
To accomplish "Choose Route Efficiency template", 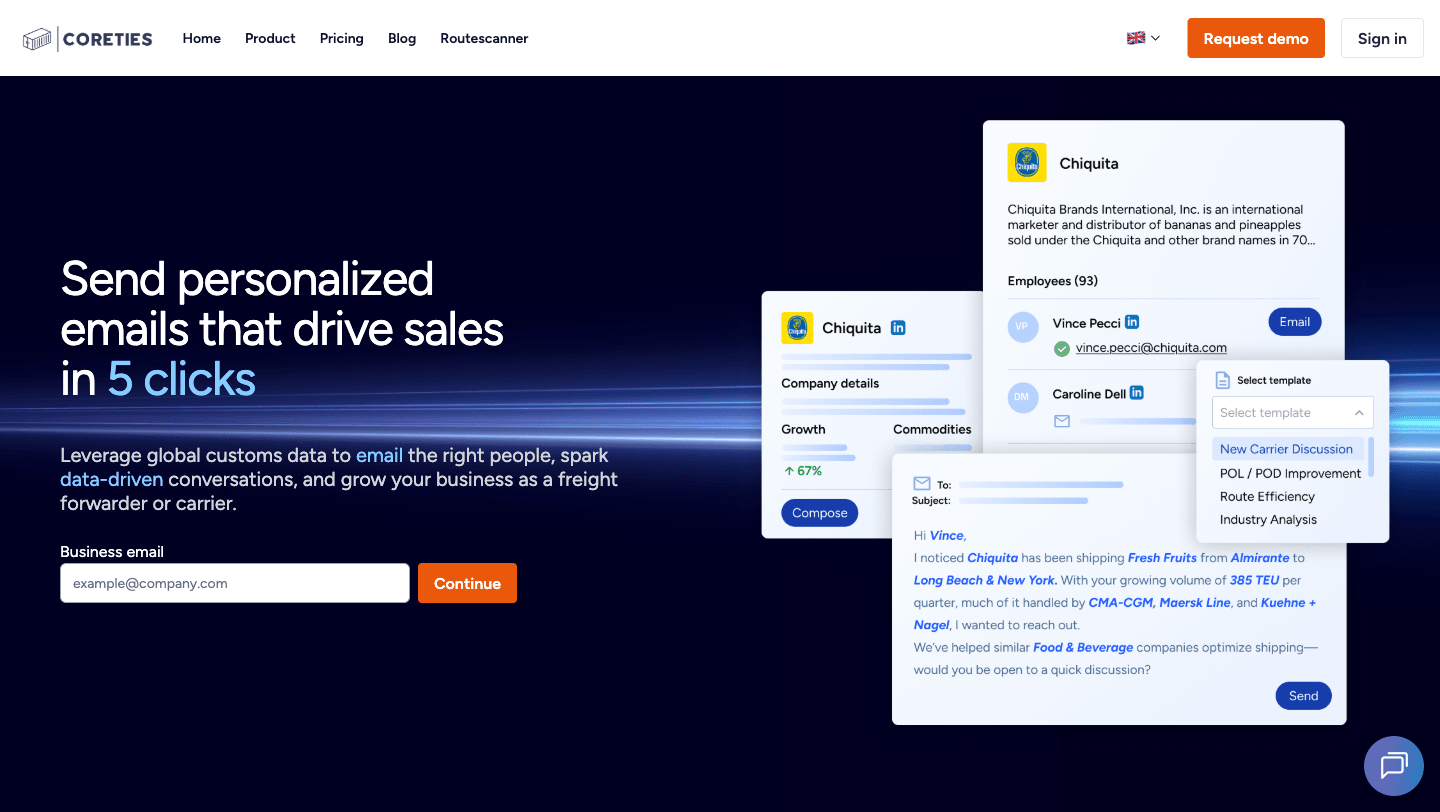I will click(1267, 496).
